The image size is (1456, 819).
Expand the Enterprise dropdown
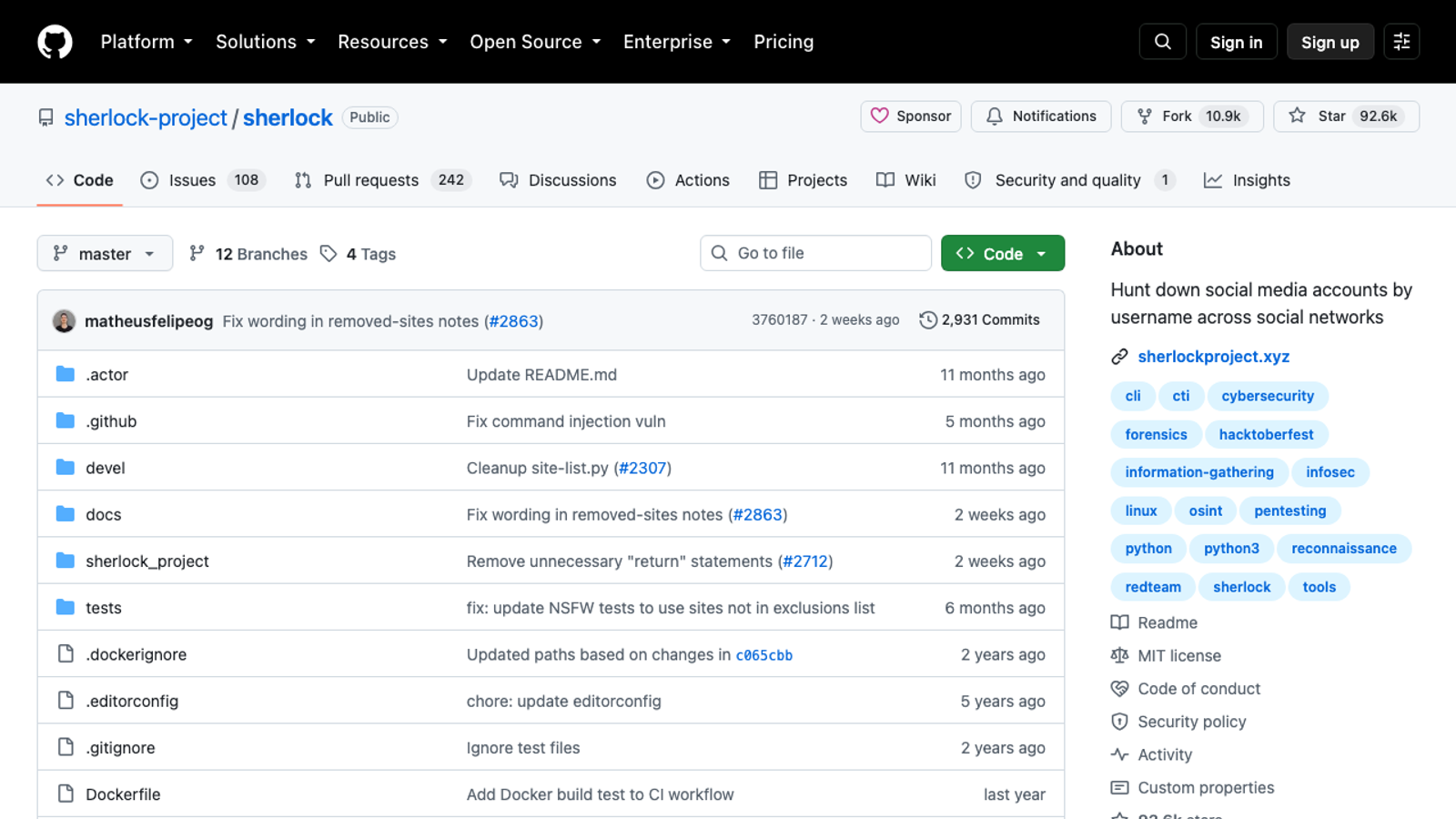click(677, 42)
